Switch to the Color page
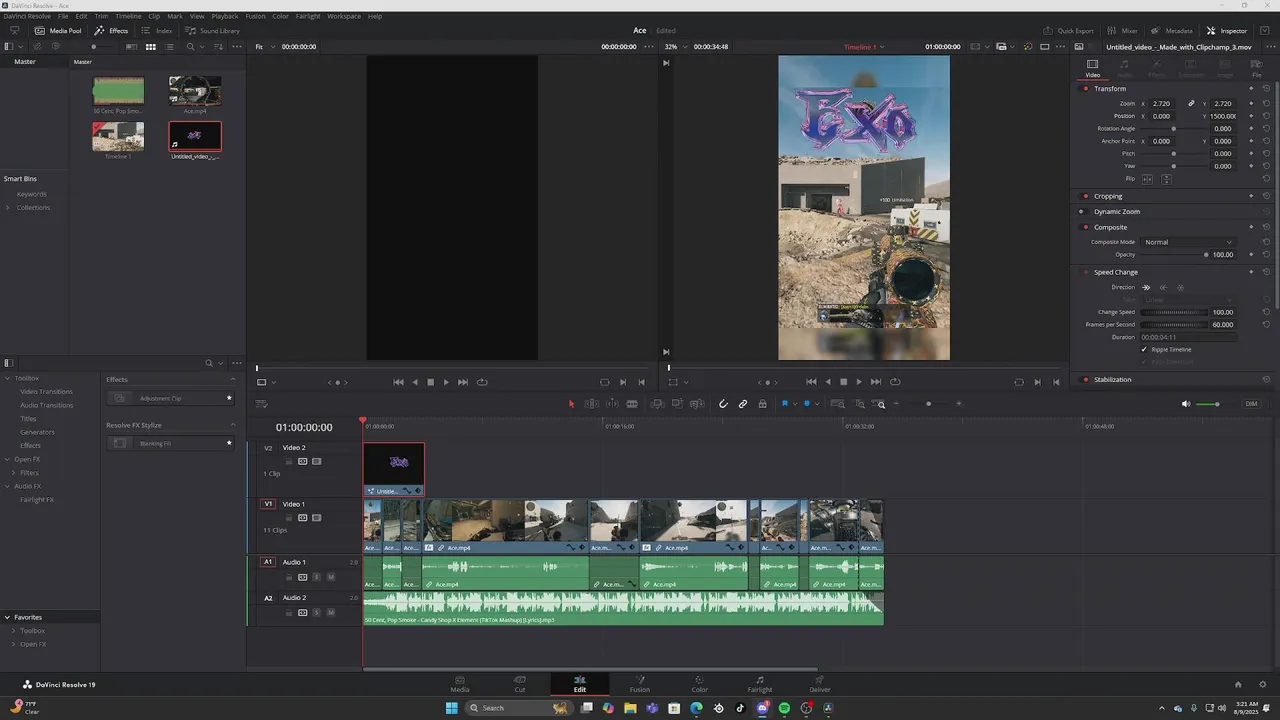The width and height of the screenshot is (1280, 720). click(699, 684)
